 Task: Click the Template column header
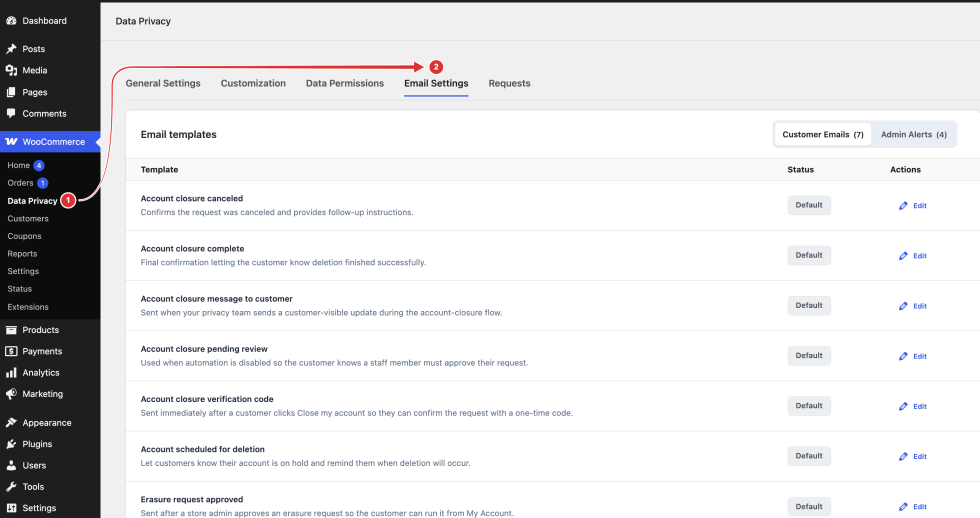click(x=159, y=169)
